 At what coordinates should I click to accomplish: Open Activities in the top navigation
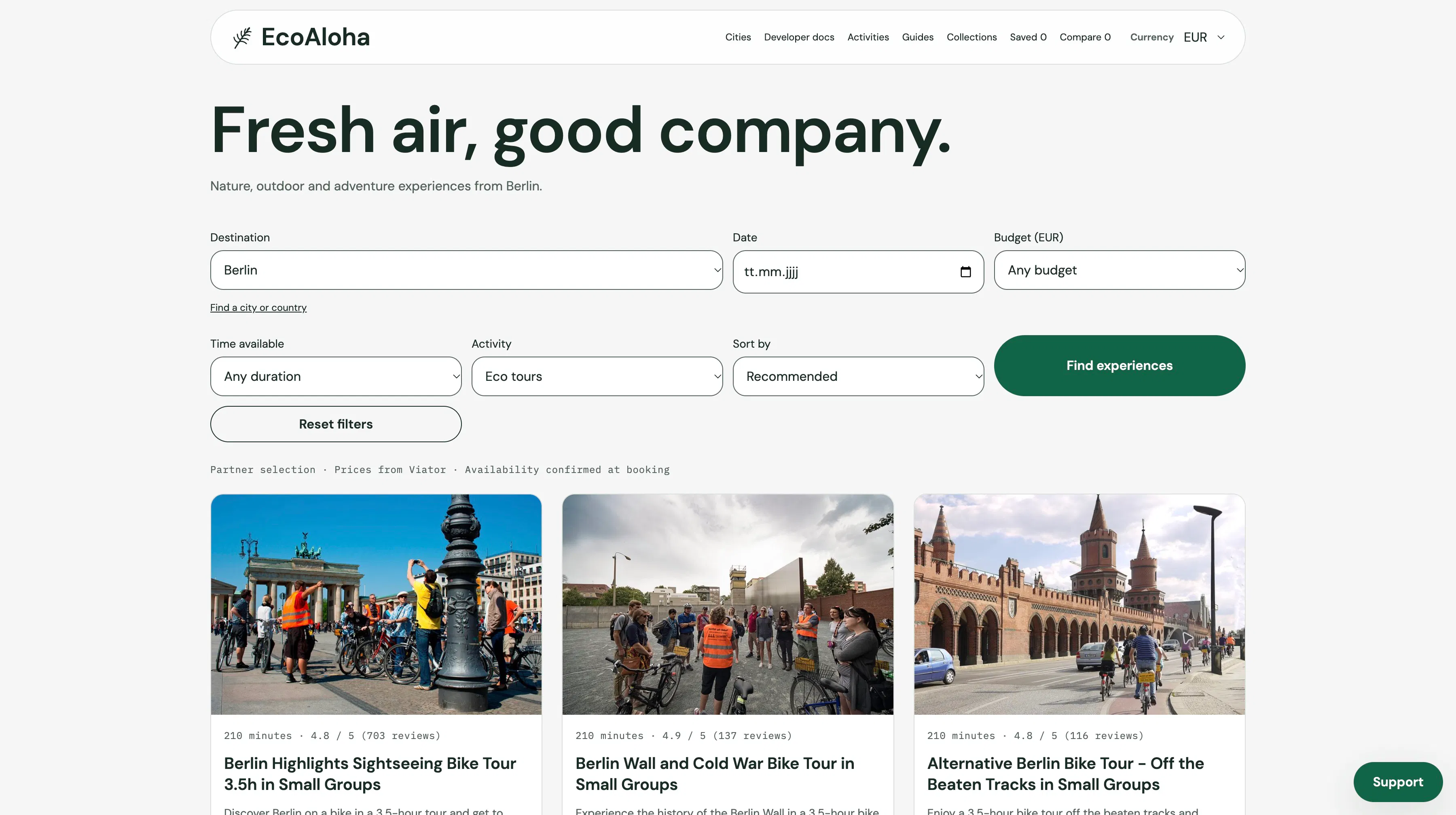(868, 37)
